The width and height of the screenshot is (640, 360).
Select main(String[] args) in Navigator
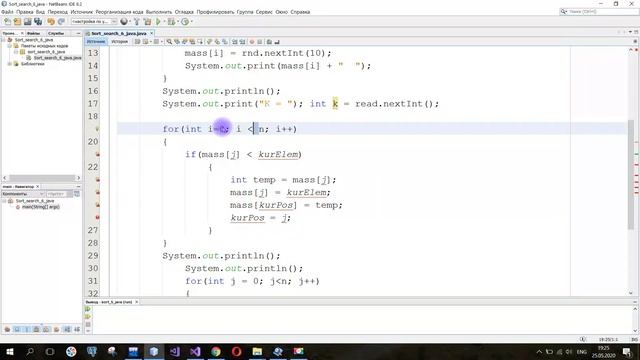pos(40,207)
